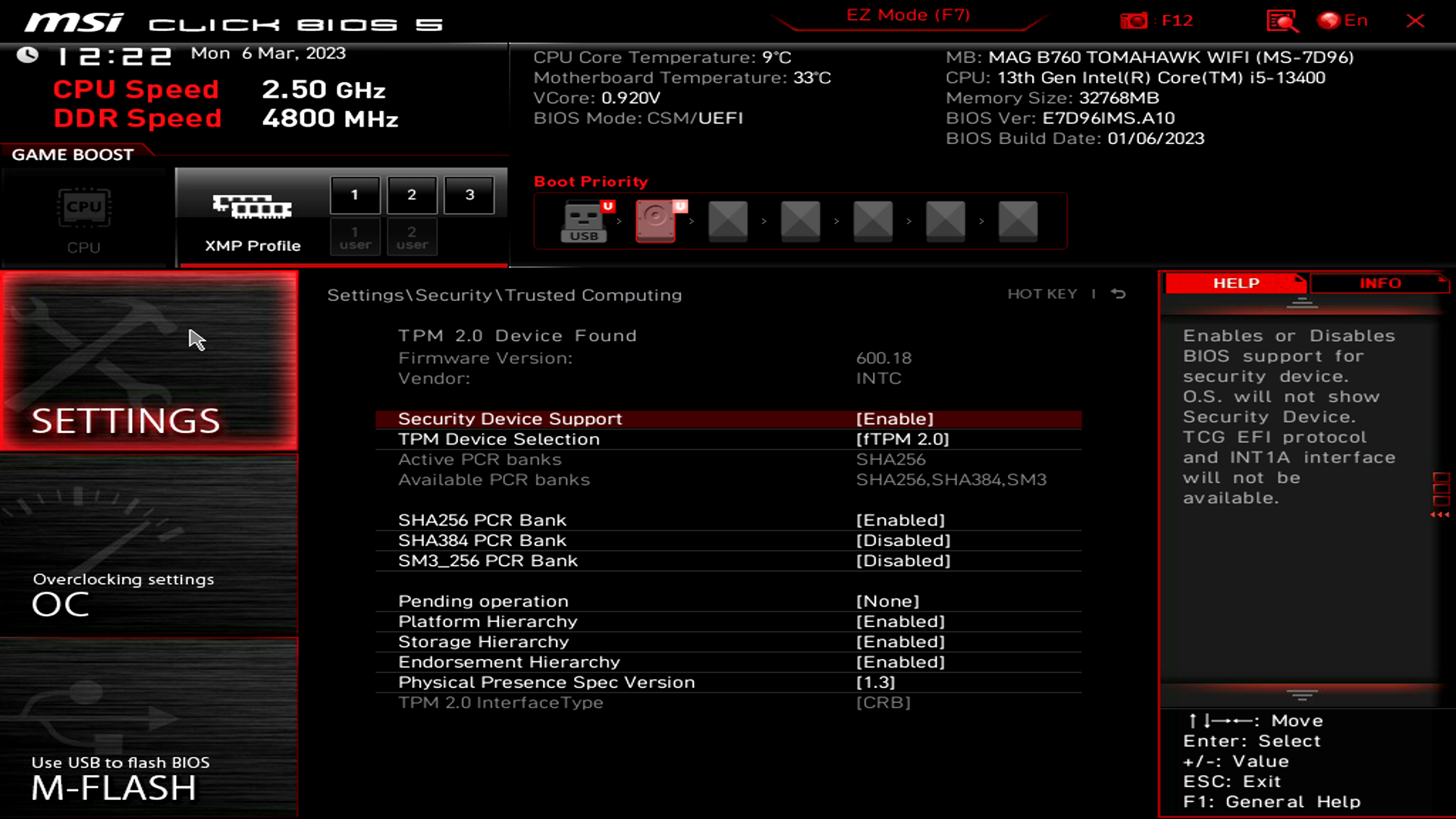Toggle SM3_256 PCR Bank setting

pos(902,561)
